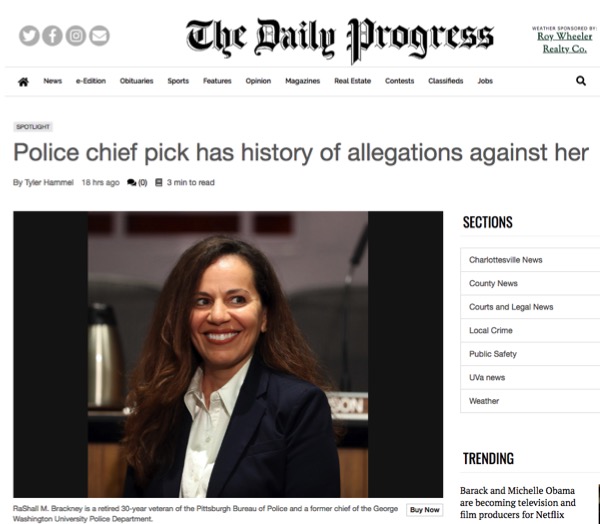Click the comments bubble icon
600x524 pixels.
(132, 183)
